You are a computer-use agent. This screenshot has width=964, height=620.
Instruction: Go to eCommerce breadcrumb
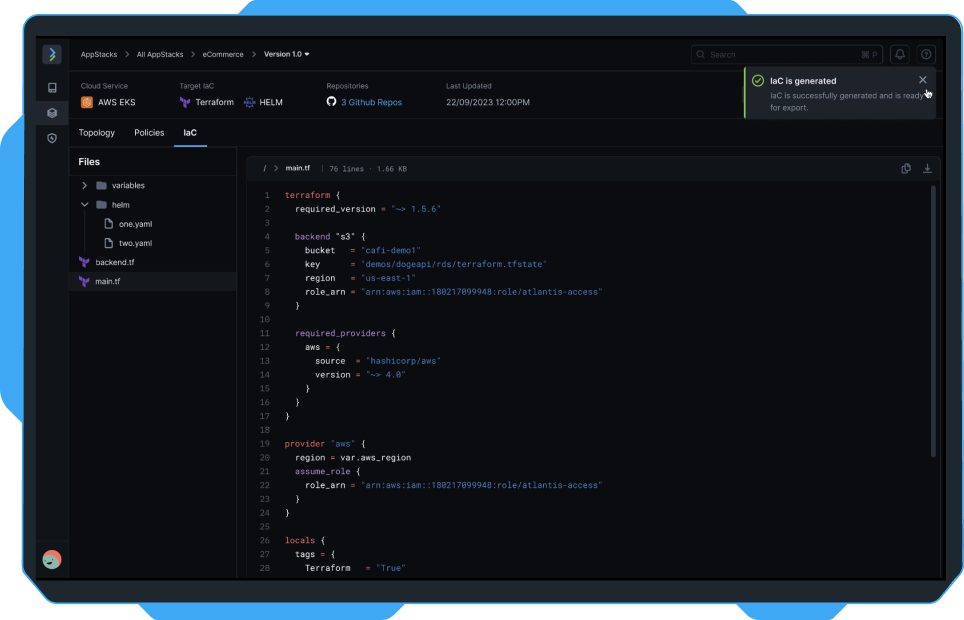pos(223,54)
